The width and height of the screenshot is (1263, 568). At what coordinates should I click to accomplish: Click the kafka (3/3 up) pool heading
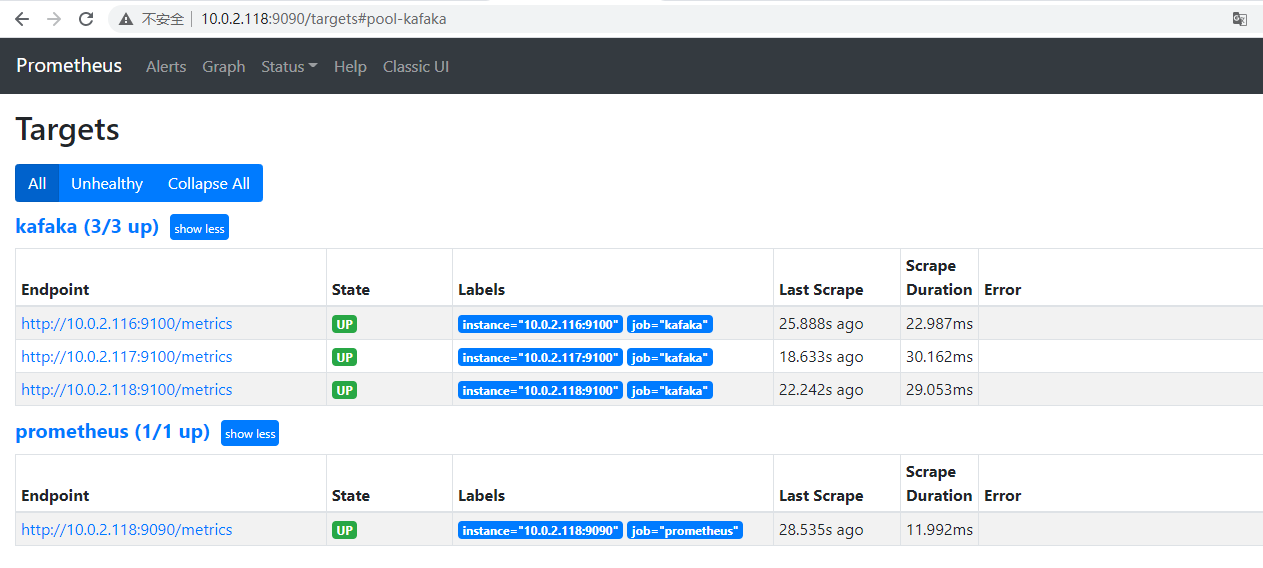click(87, 226)
